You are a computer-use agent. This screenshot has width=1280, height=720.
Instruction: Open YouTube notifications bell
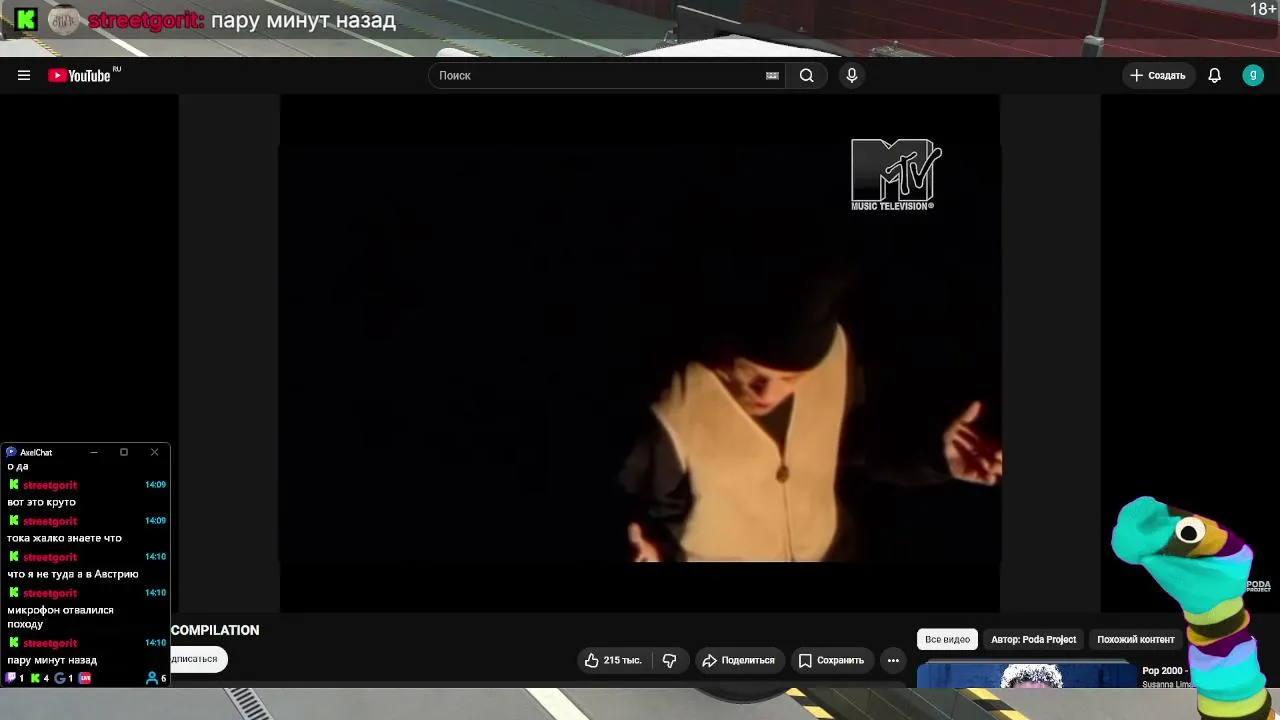click(x=1214, y=75)
